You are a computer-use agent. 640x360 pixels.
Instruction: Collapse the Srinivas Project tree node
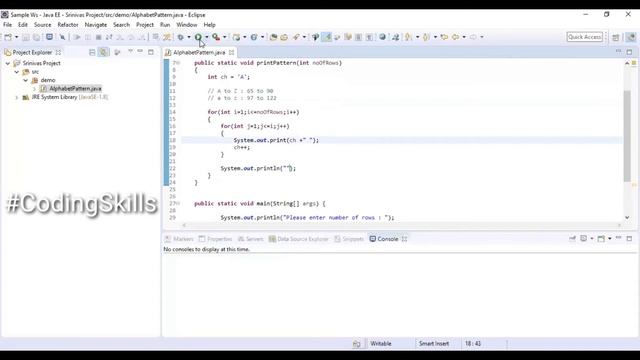tap(8, 63)
